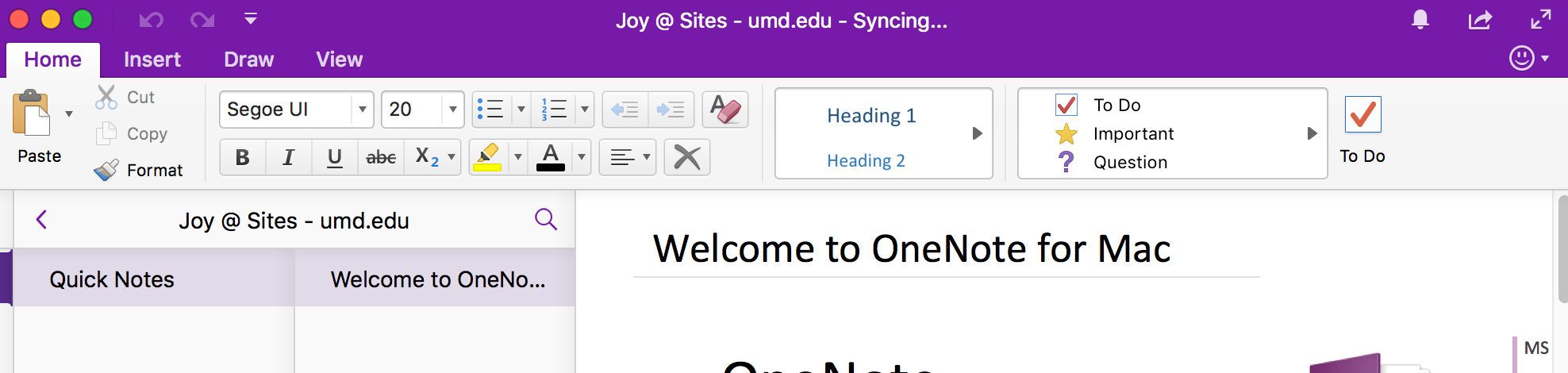The image size is (1568, 373).
Task: Open the Draw tab
Action: pos(249,60)
